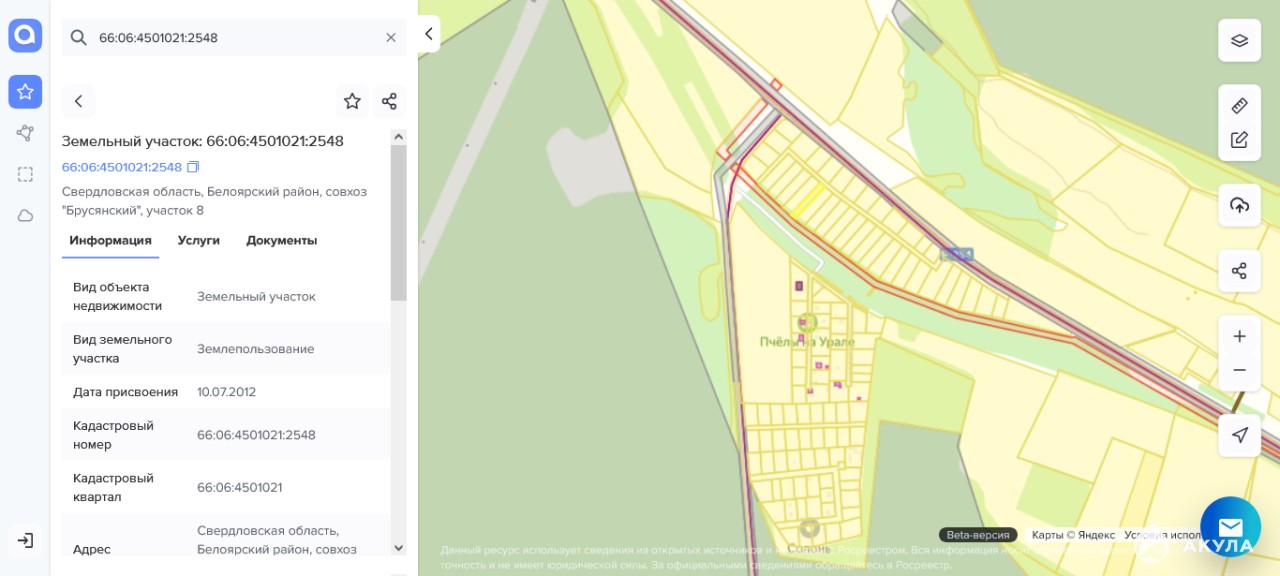Activate the edit drawing tool

(x=1239, y=140)
